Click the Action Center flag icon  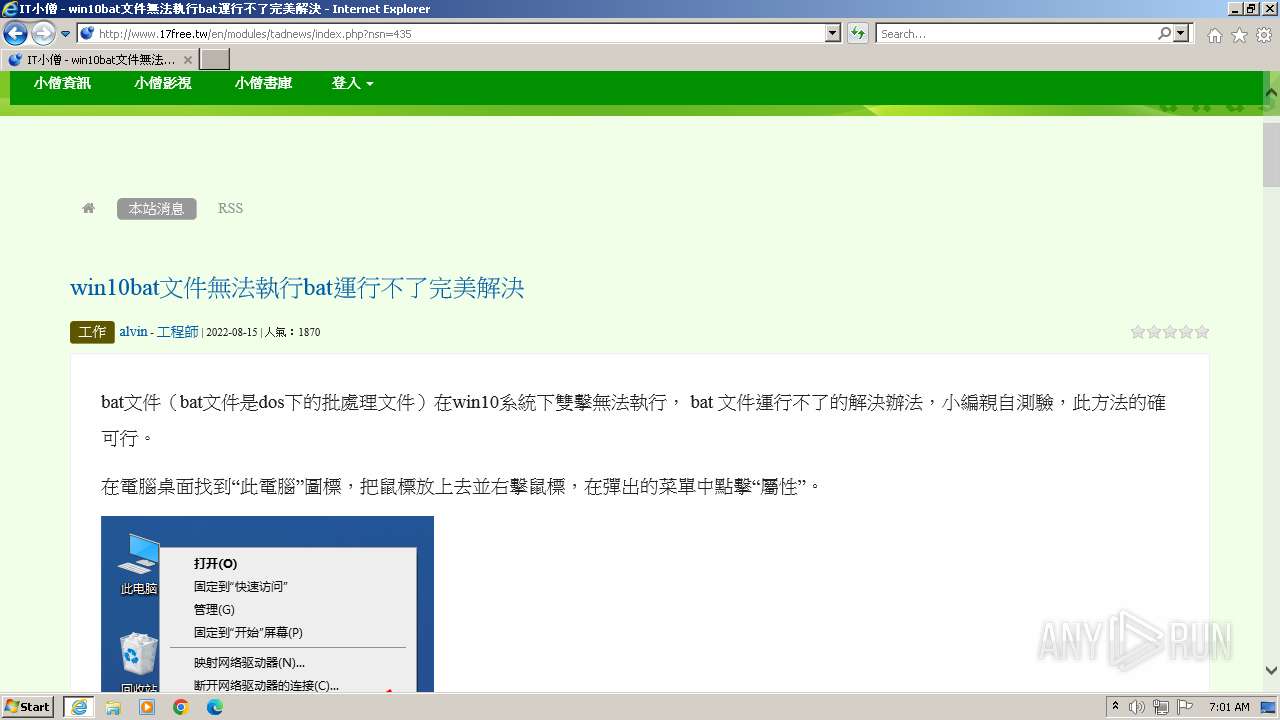pyautogui.click(x=1185, y=707)
